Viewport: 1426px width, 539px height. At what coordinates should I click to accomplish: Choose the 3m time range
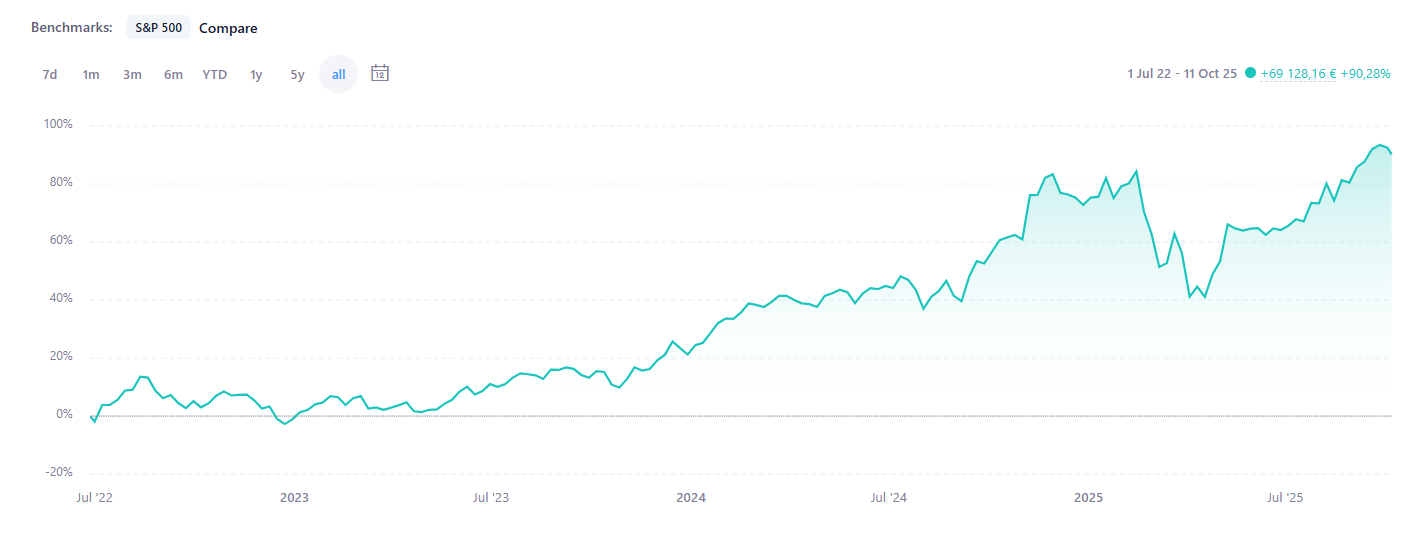pyautogui.click(x=132, y=74)
